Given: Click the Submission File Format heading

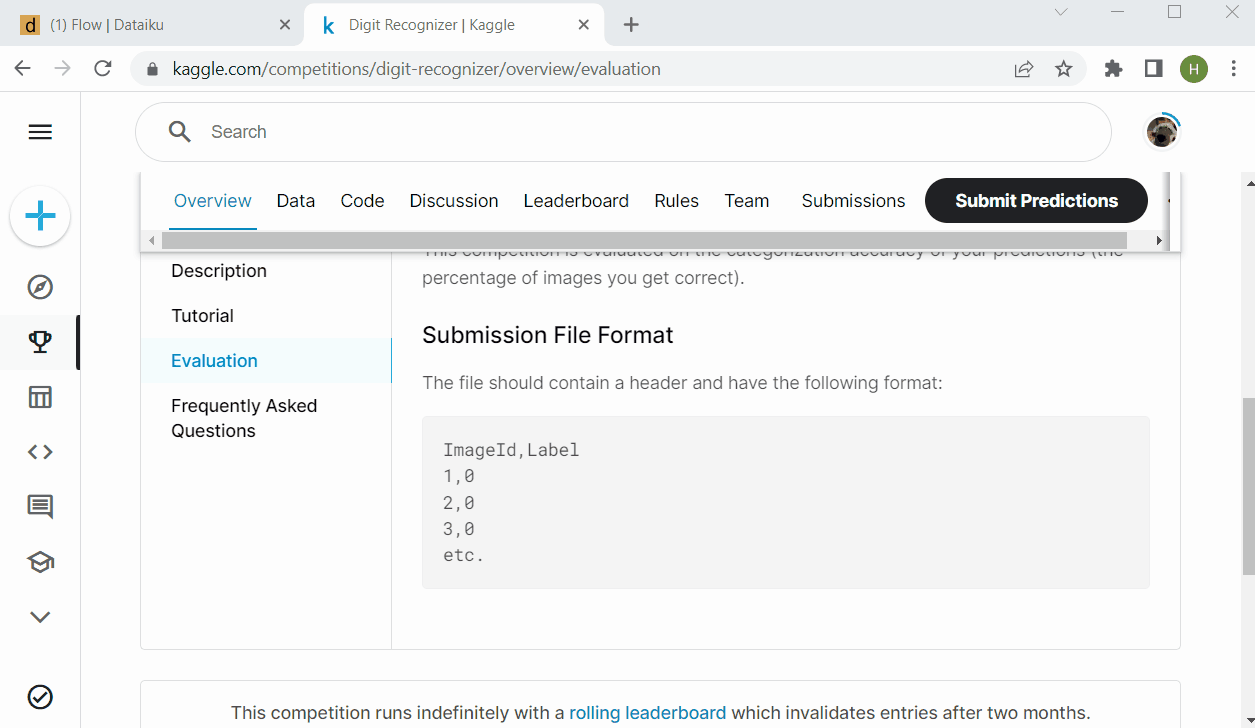Looking at the screenshot, I should coord(548,335).
